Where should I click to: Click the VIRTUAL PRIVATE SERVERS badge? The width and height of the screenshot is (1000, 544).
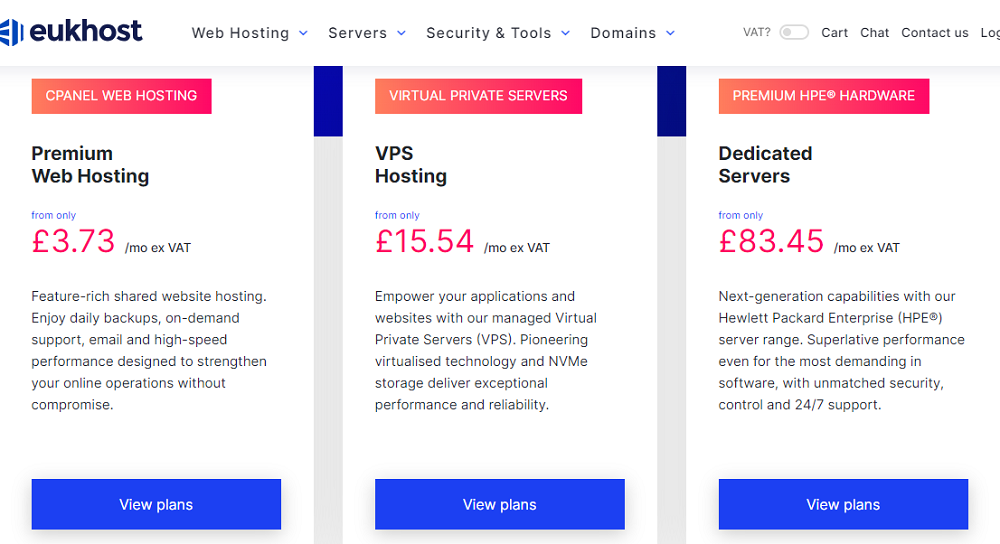pos(478,96)
